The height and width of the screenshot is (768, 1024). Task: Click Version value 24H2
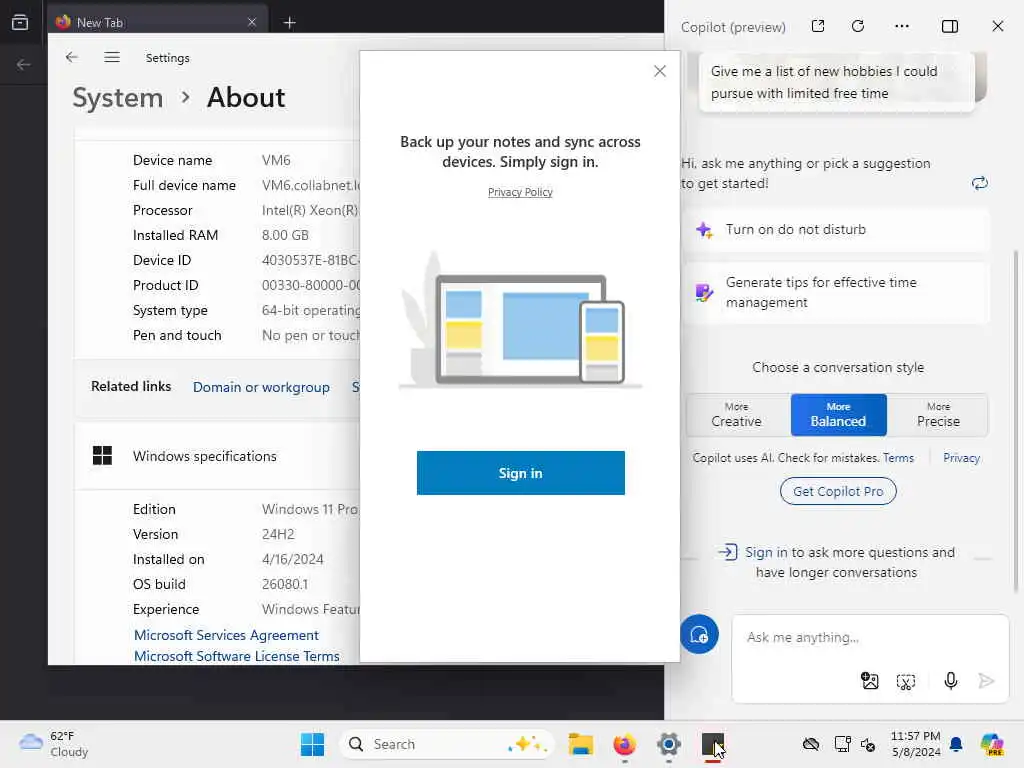[x=278, y=534]
